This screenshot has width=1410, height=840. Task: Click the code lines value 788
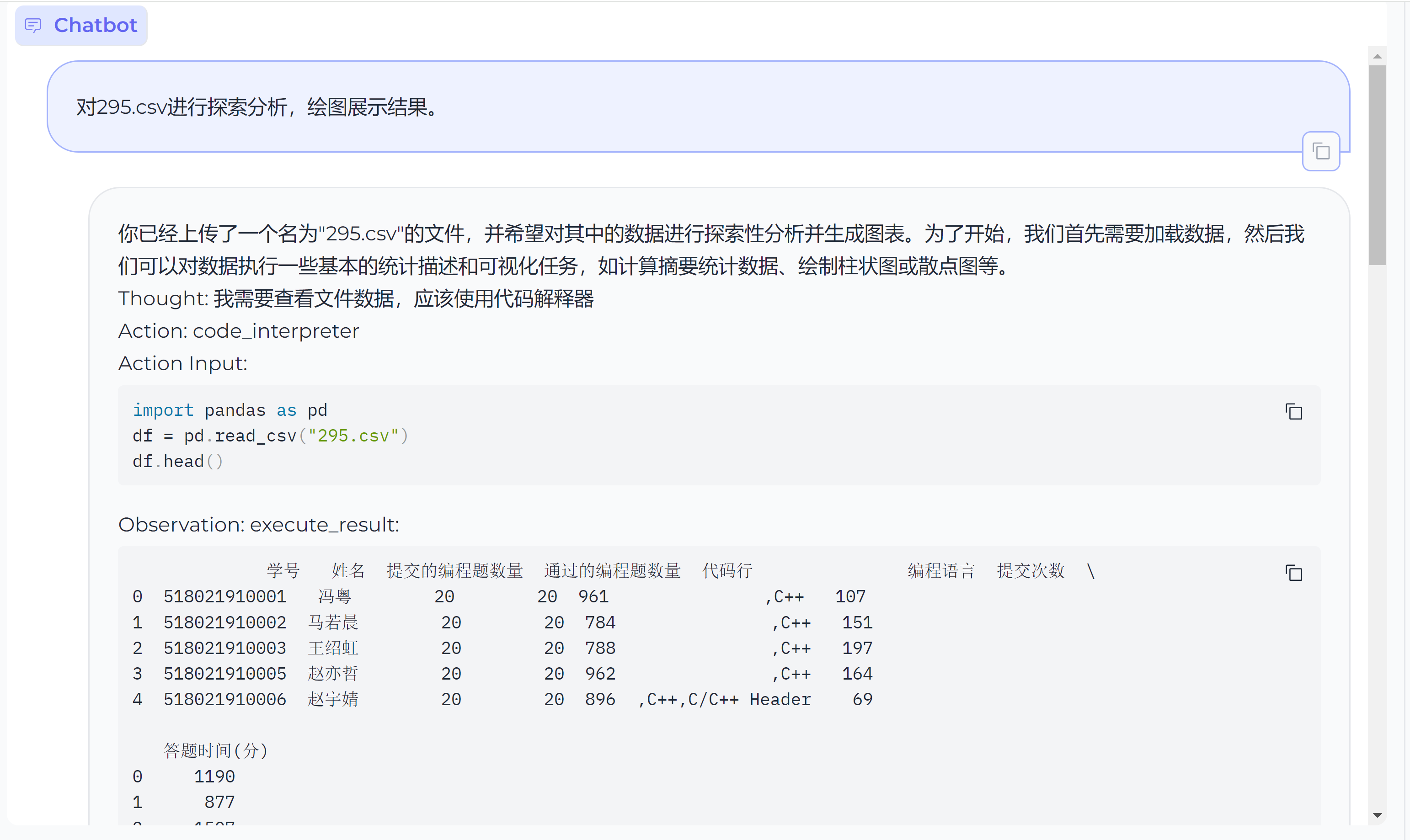point(600,648)
